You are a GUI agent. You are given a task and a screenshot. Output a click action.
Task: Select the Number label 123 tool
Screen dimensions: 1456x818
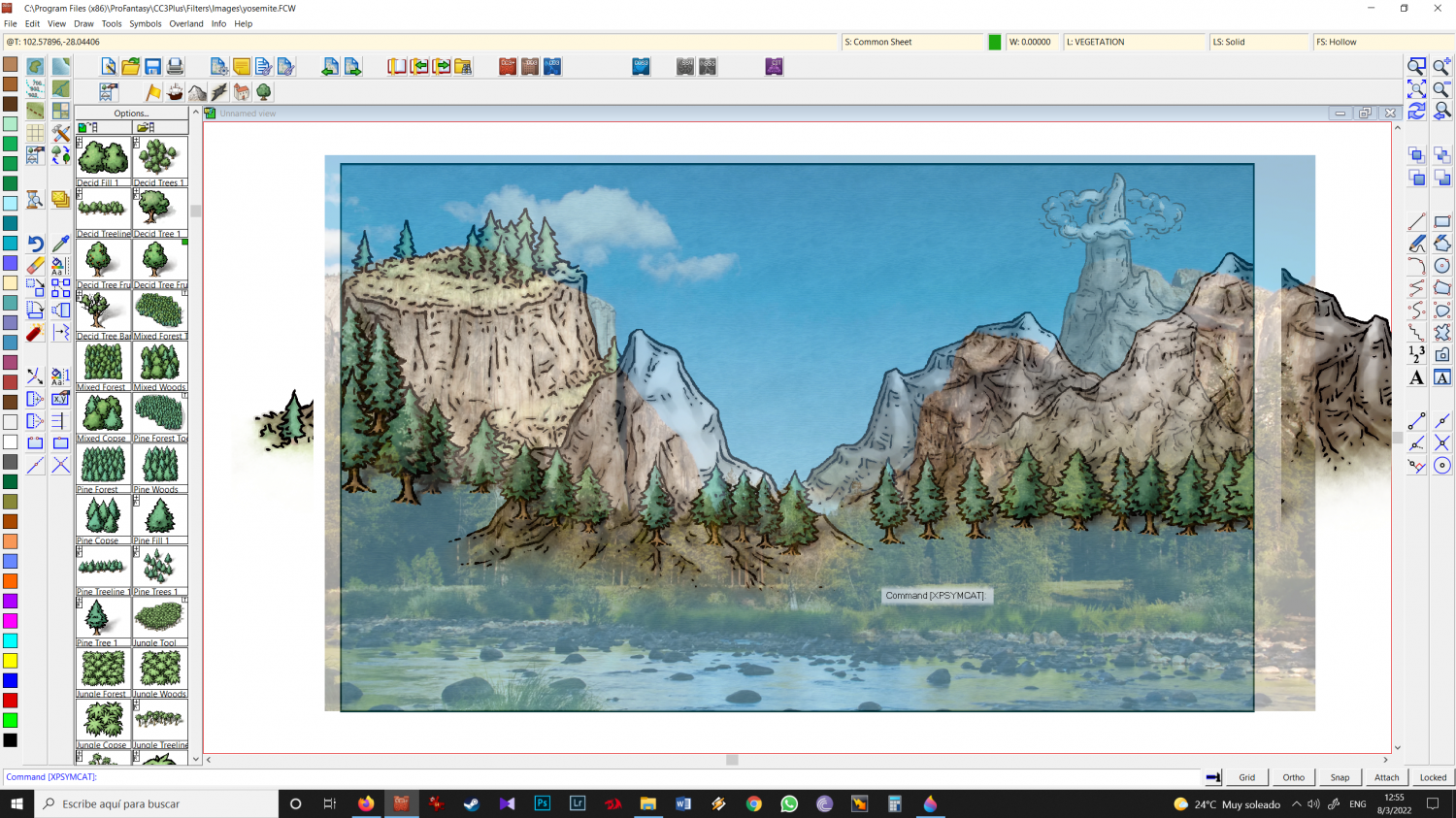click(1417, 355)
